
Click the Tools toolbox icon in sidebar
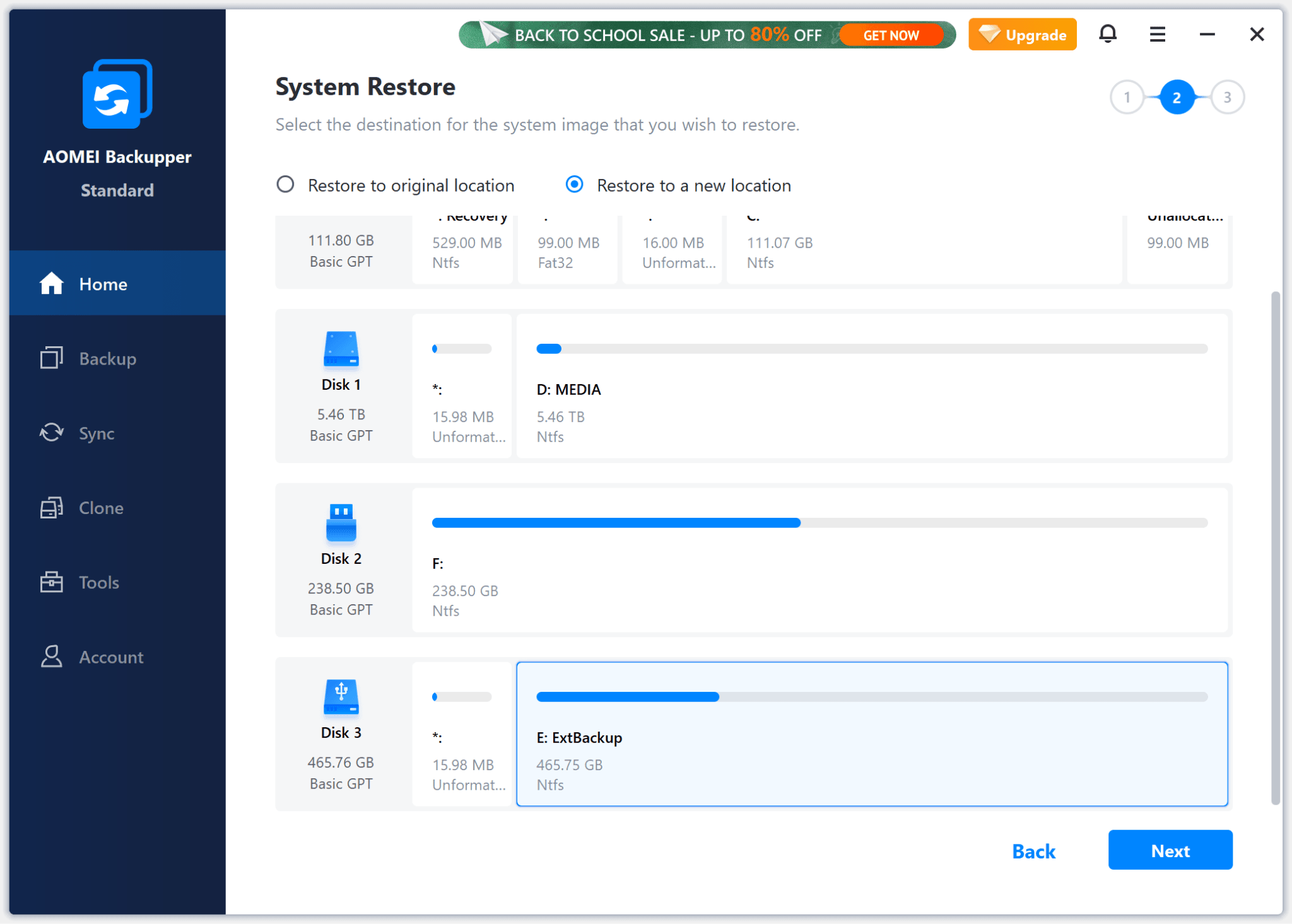pos(52,582)
